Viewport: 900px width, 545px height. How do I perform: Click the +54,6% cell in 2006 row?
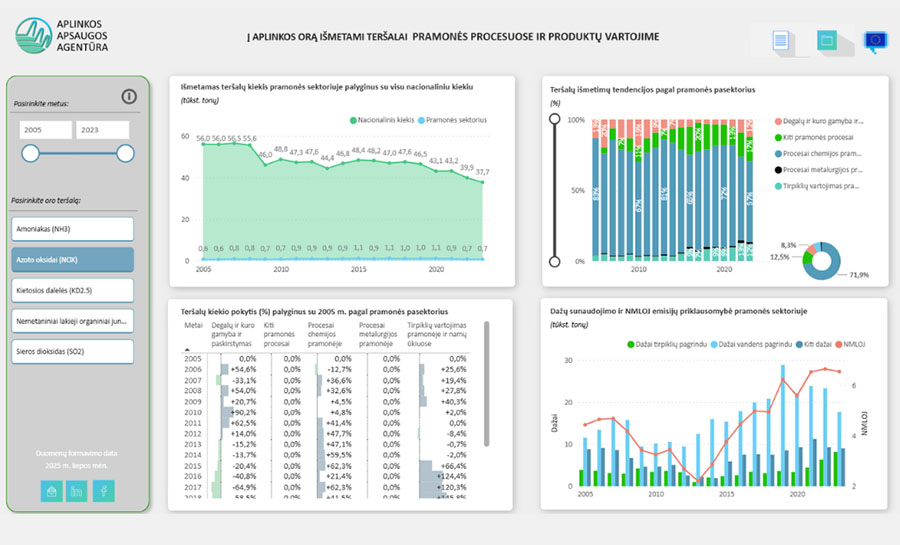coord(244,369)
